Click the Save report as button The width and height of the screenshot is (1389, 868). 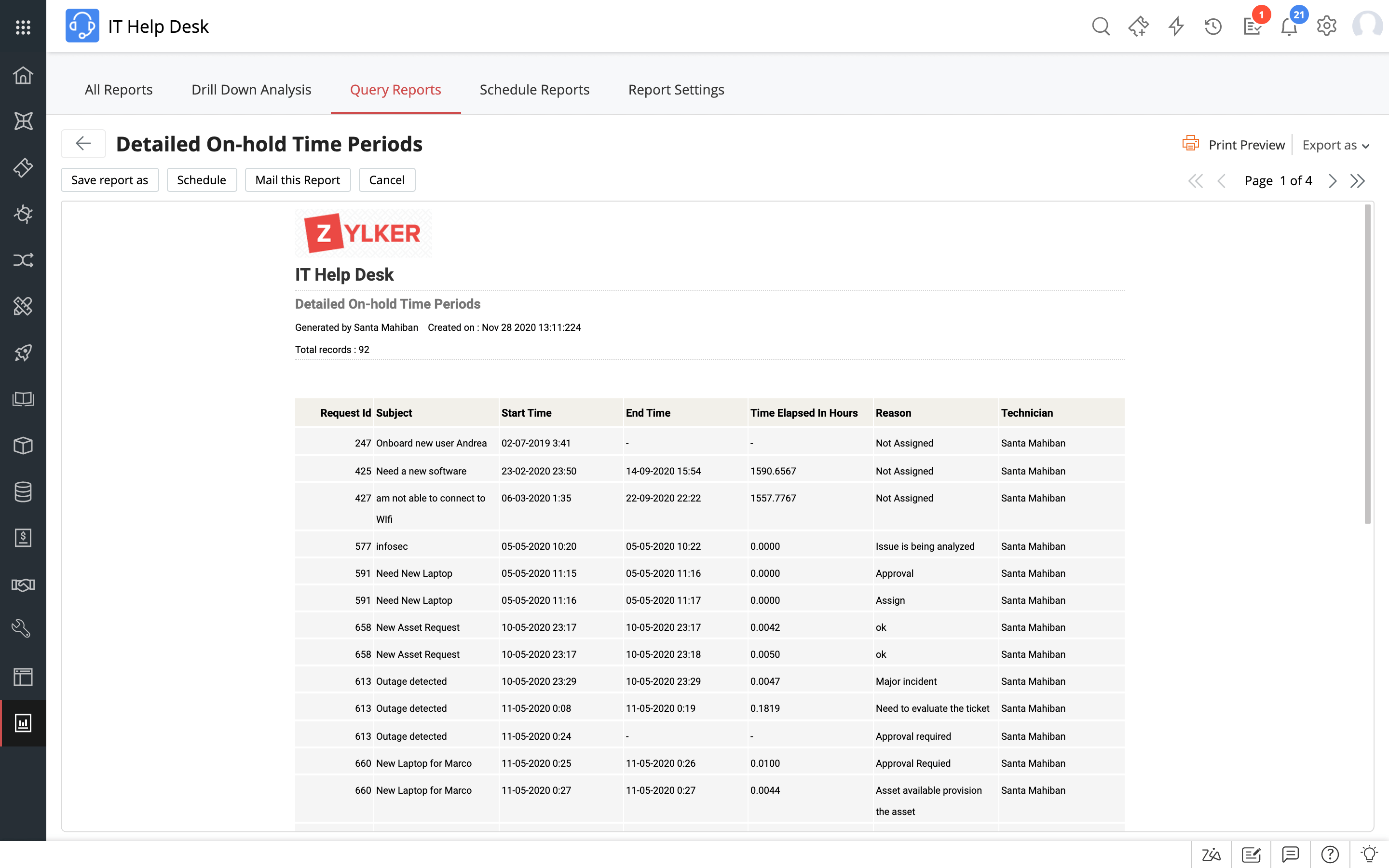pyautogui.click(x=109, y=180)
